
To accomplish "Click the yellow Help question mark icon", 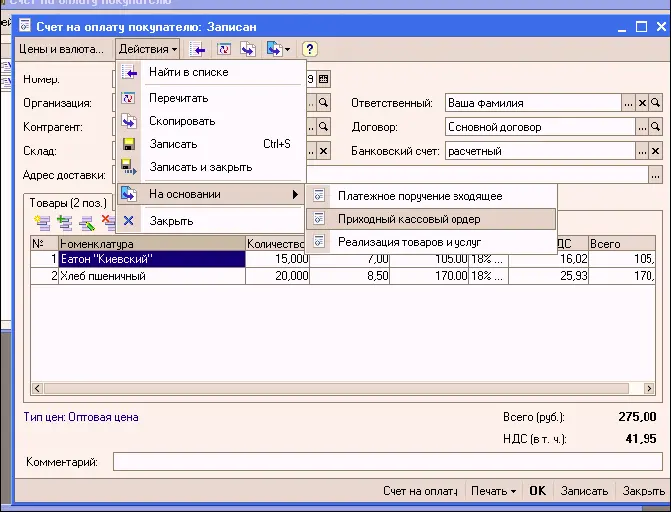I will (x=309, y=49).
